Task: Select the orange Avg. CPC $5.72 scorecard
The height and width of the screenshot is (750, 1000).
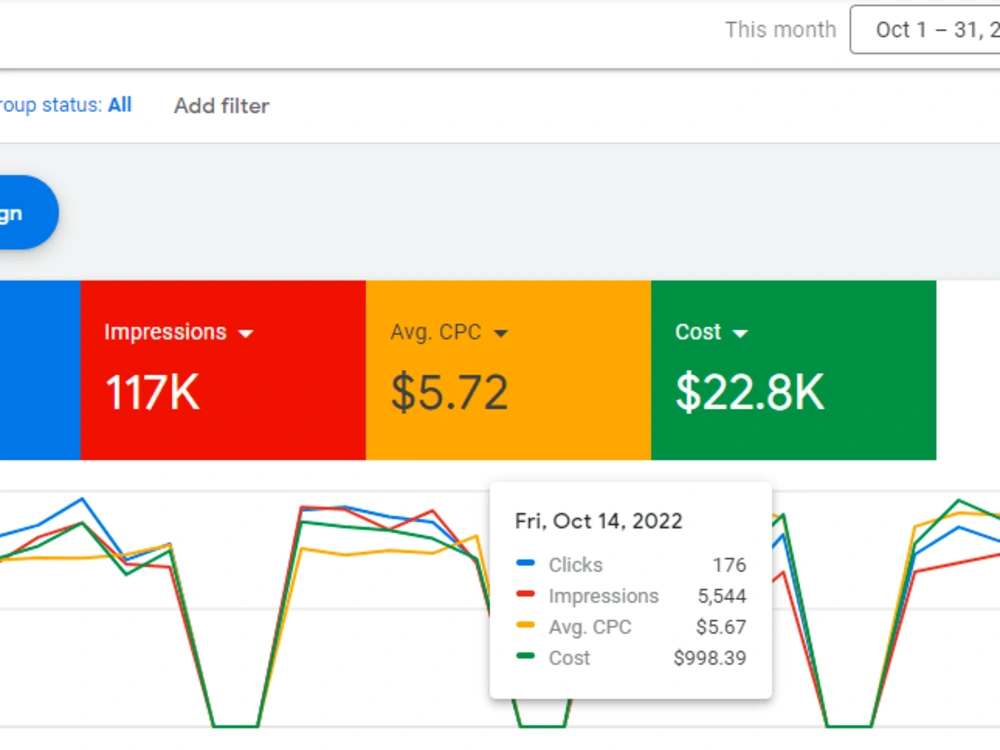Action: point(508,370)
